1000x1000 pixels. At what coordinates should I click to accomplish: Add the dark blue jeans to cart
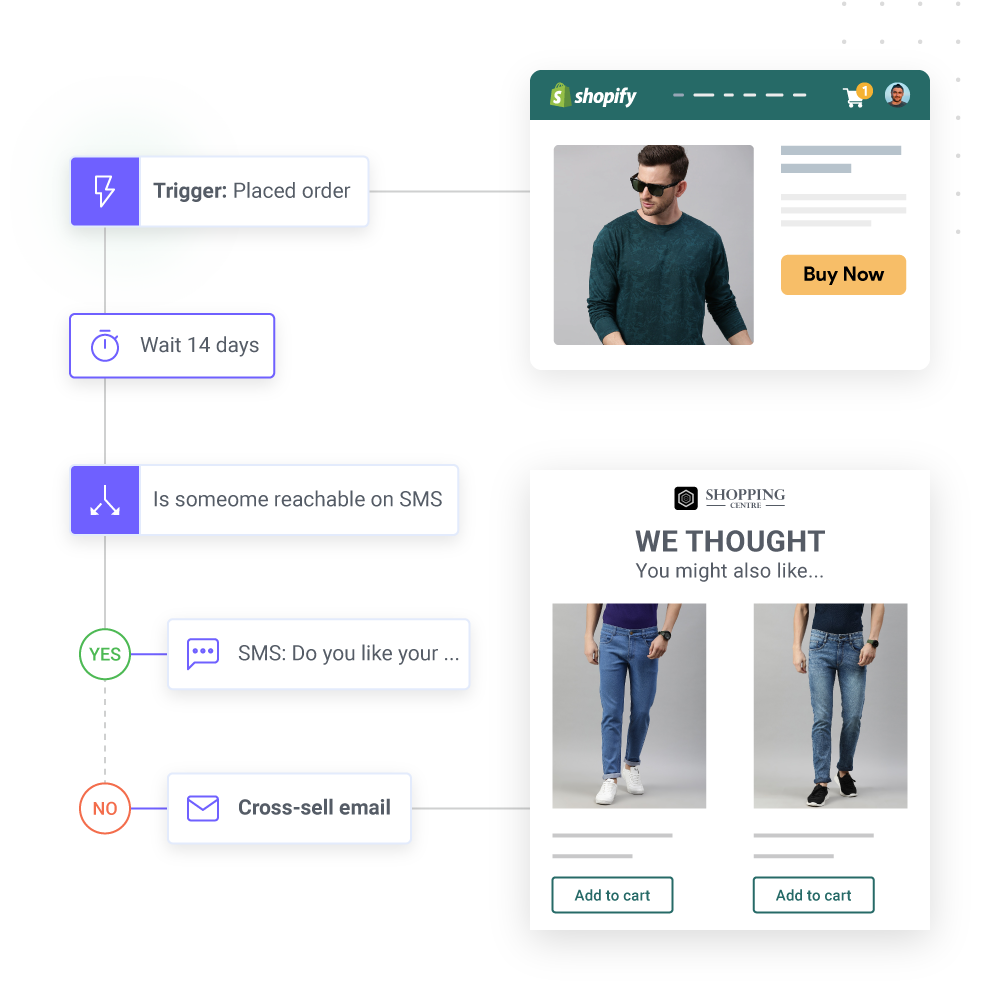[813, 895]
